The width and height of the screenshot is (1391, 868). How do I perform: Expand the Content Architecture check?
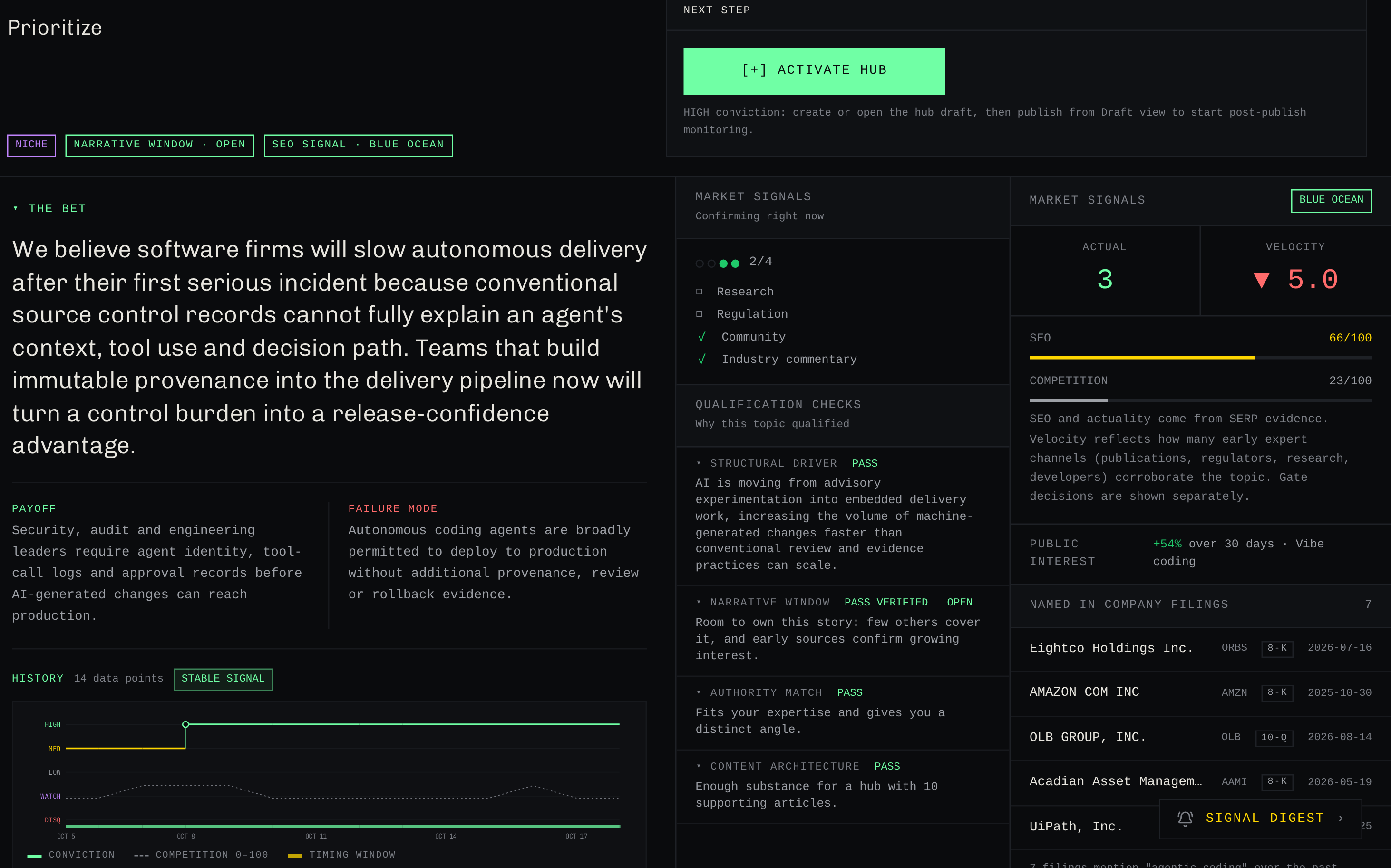699,766
